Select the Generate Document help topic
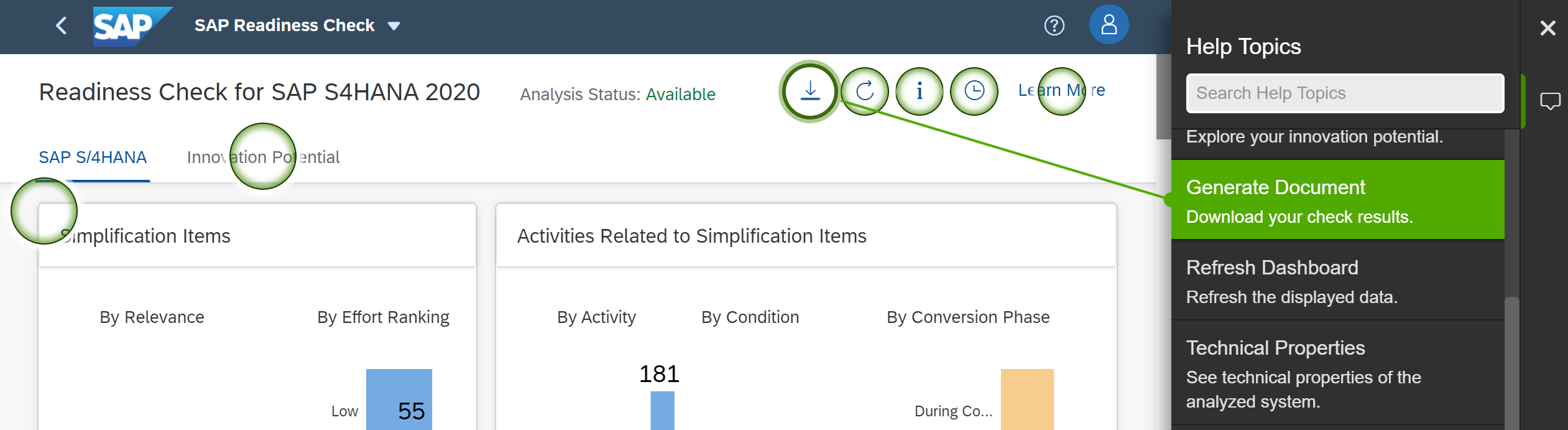1568x430 pixels. (1337, 200)
